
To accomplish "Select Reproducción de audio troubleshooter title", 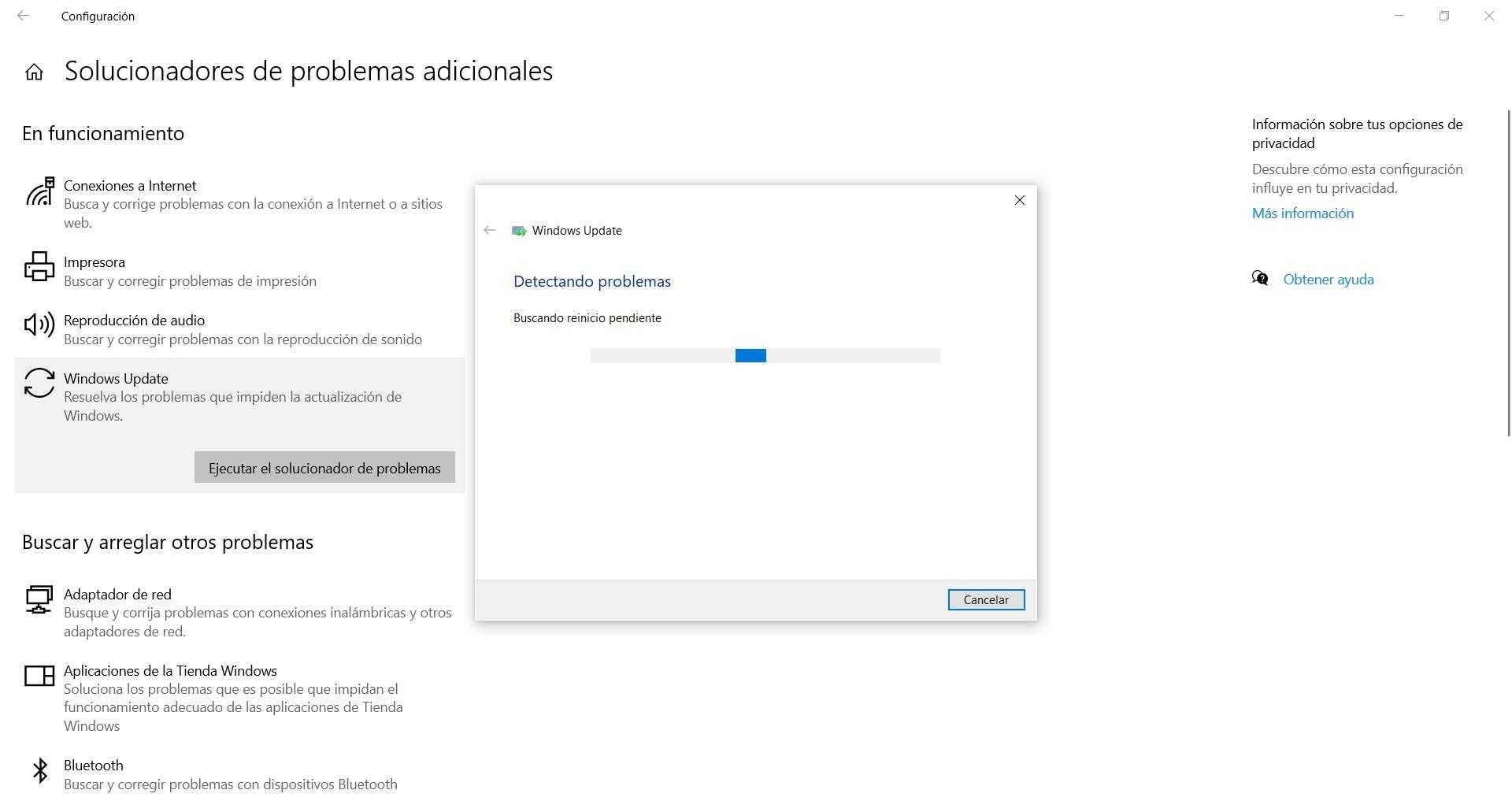I will (x=134, y=321).
